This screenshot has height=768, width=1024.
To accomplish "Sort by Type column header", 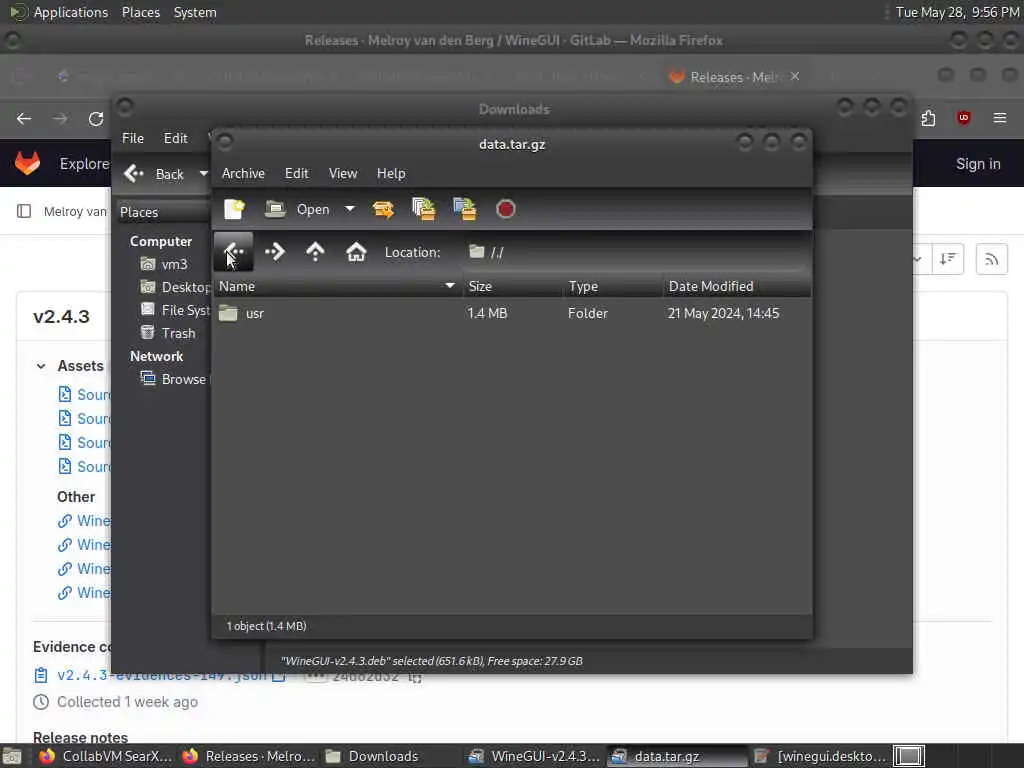I will point(613,287).
